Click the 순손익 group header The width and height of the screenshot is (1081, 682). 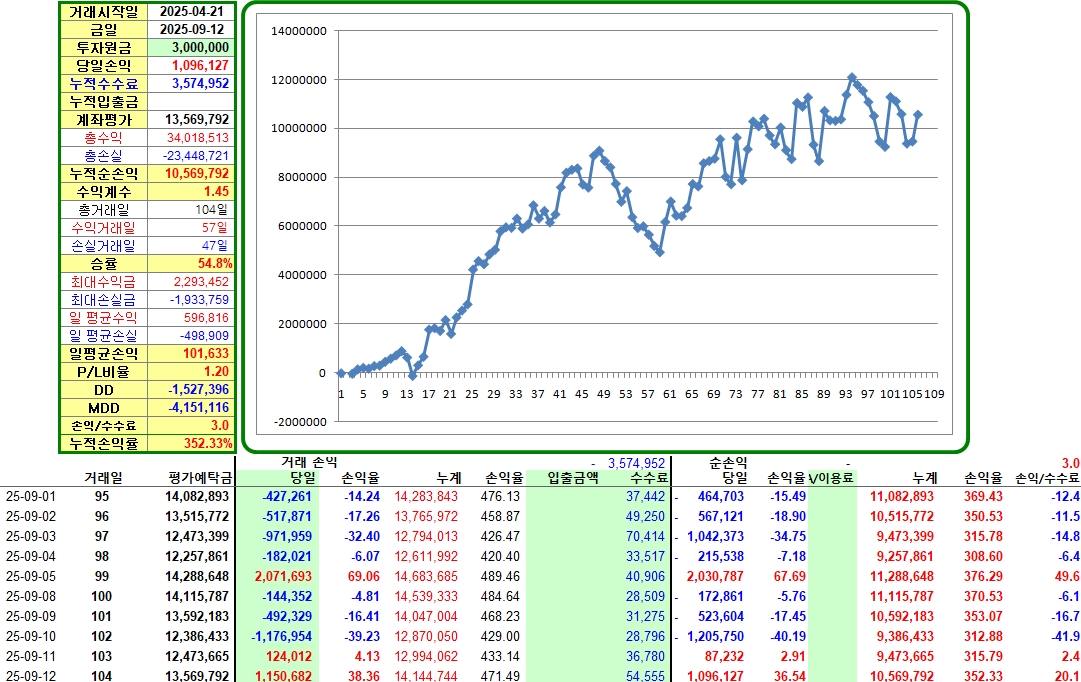[728, 462]
